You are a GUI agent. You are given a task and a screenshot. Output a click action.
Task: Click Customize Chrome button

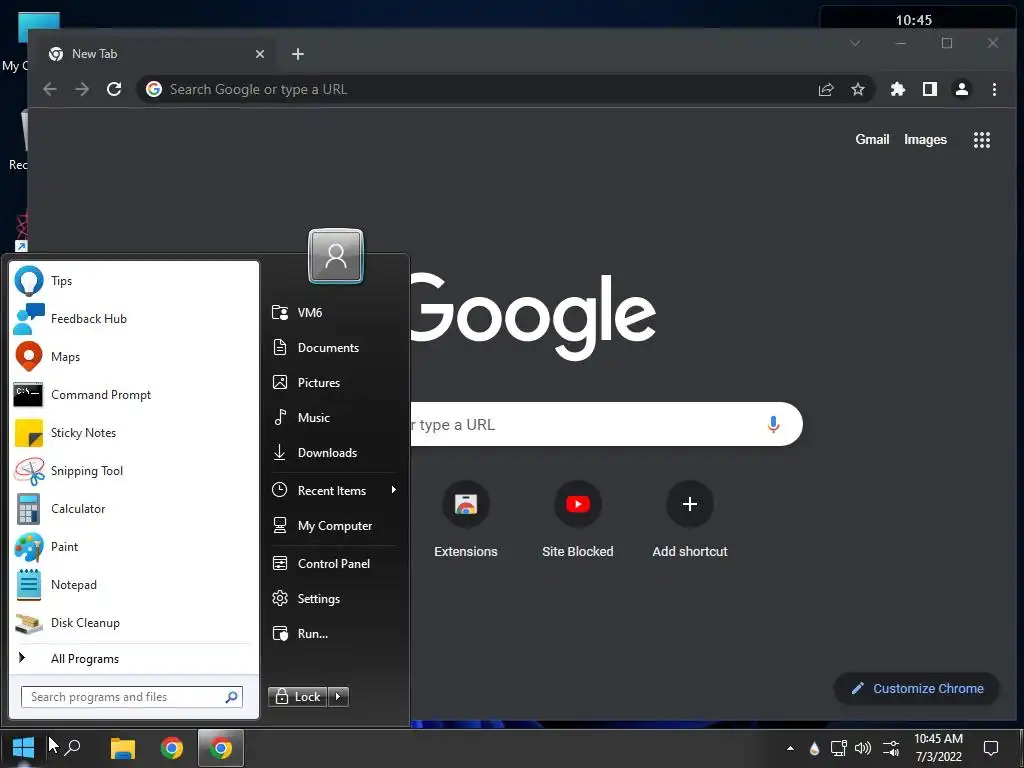coord(917,688)
